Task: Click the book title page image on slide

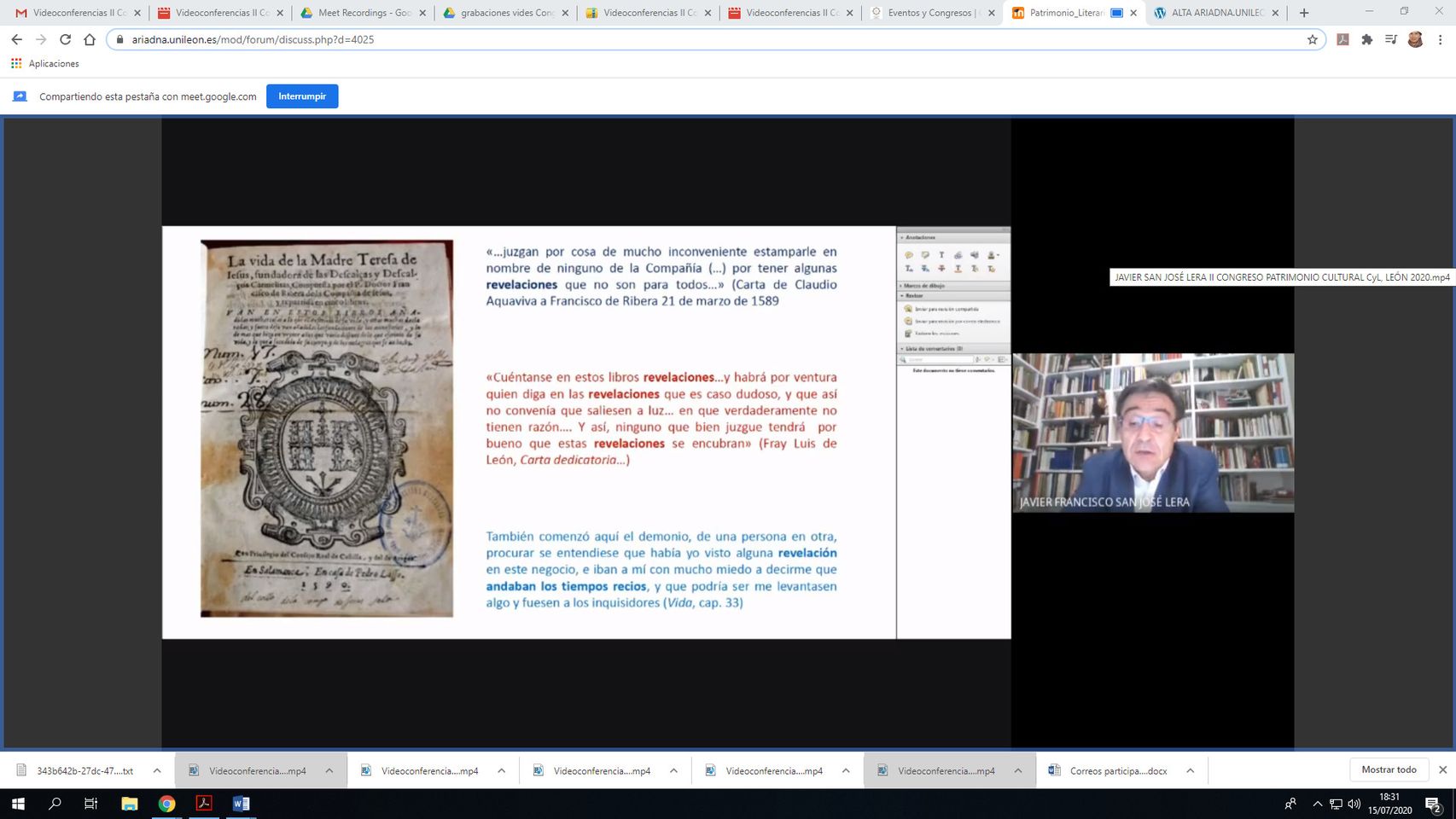Action: point(327,428)
